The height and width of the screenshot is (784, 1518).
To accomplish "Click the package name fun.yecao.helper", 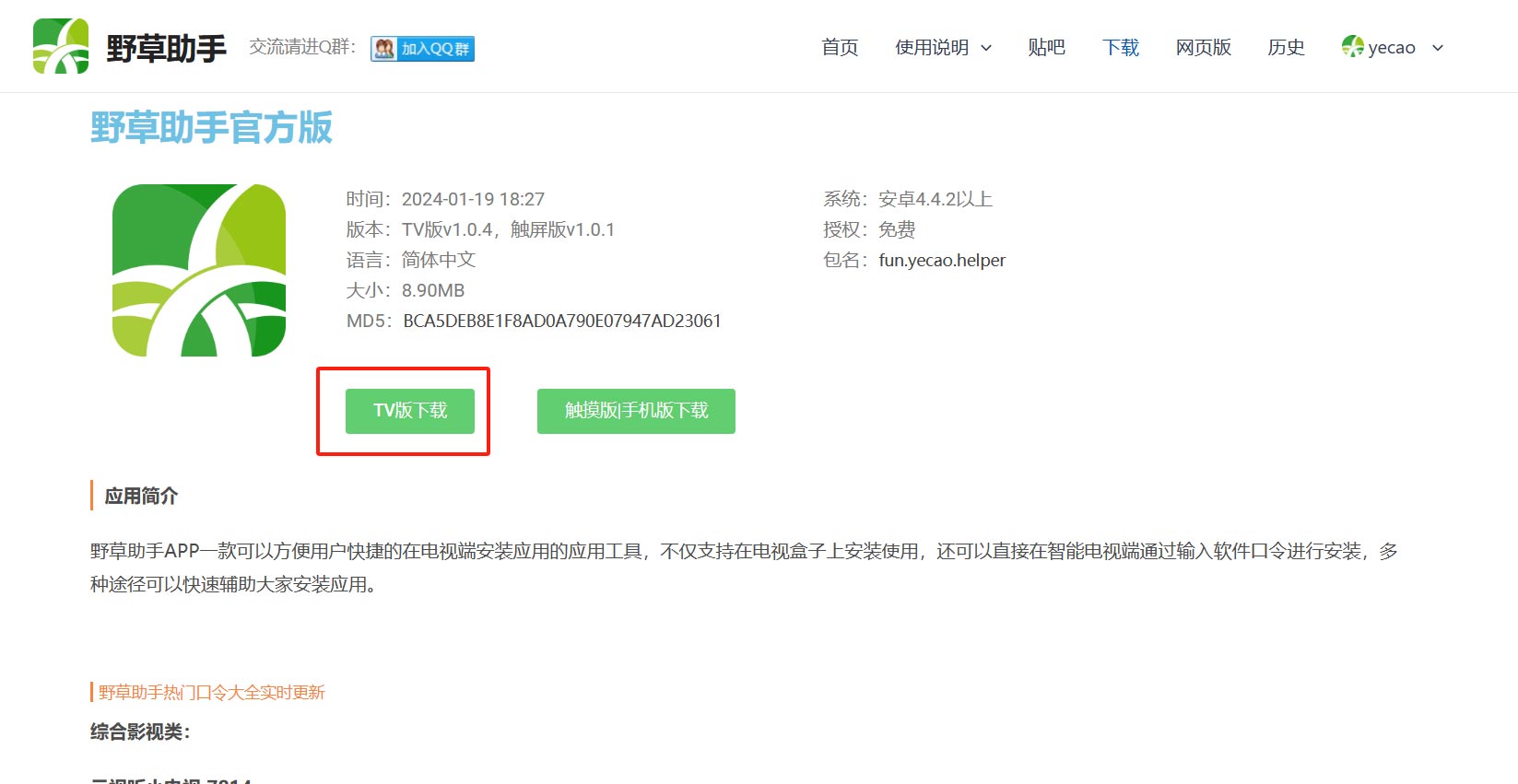I will [x=942, y=261].
